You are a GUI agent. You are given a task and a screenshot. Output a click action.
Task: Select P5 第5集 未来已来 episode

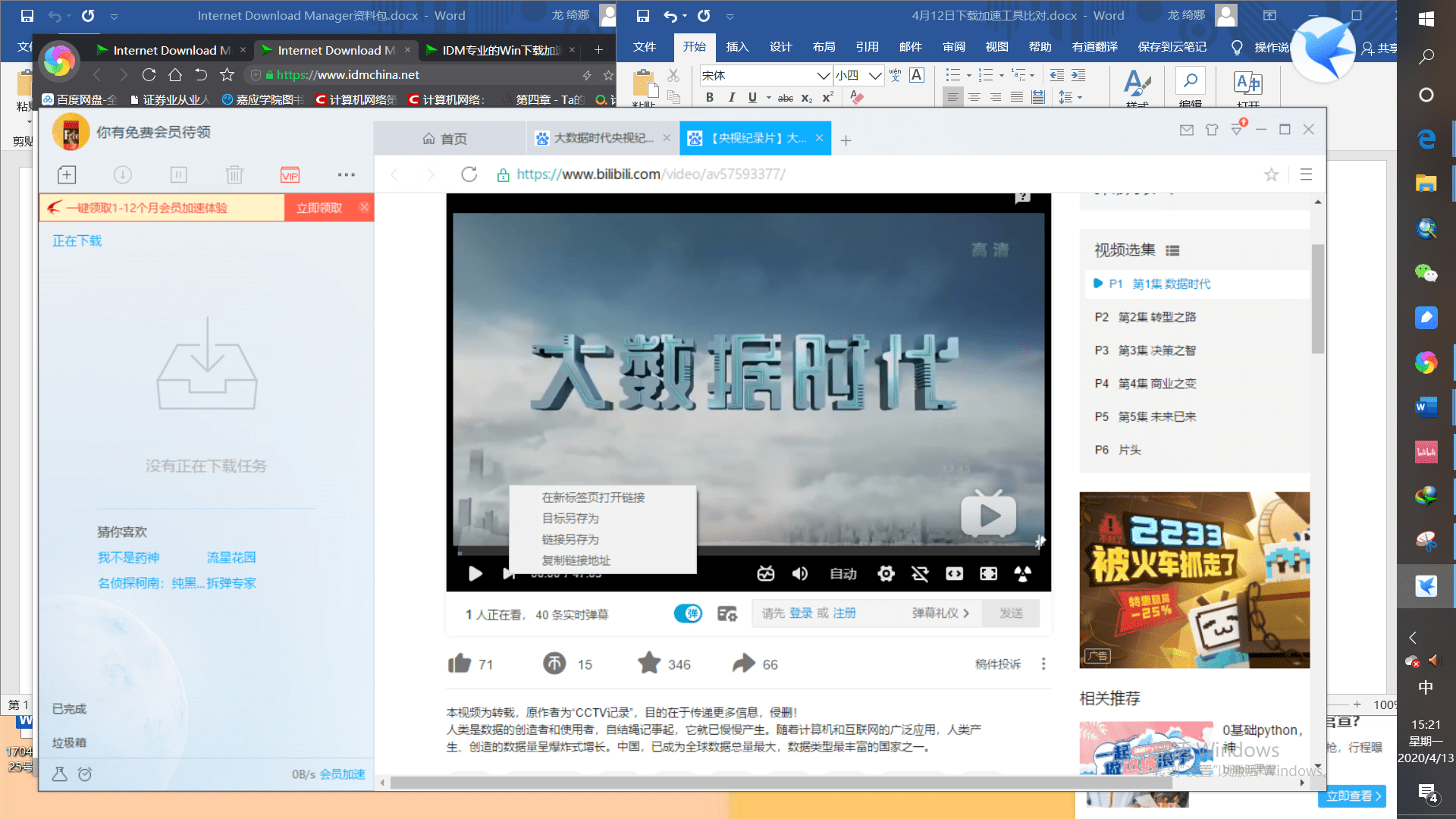(1196, 416)
